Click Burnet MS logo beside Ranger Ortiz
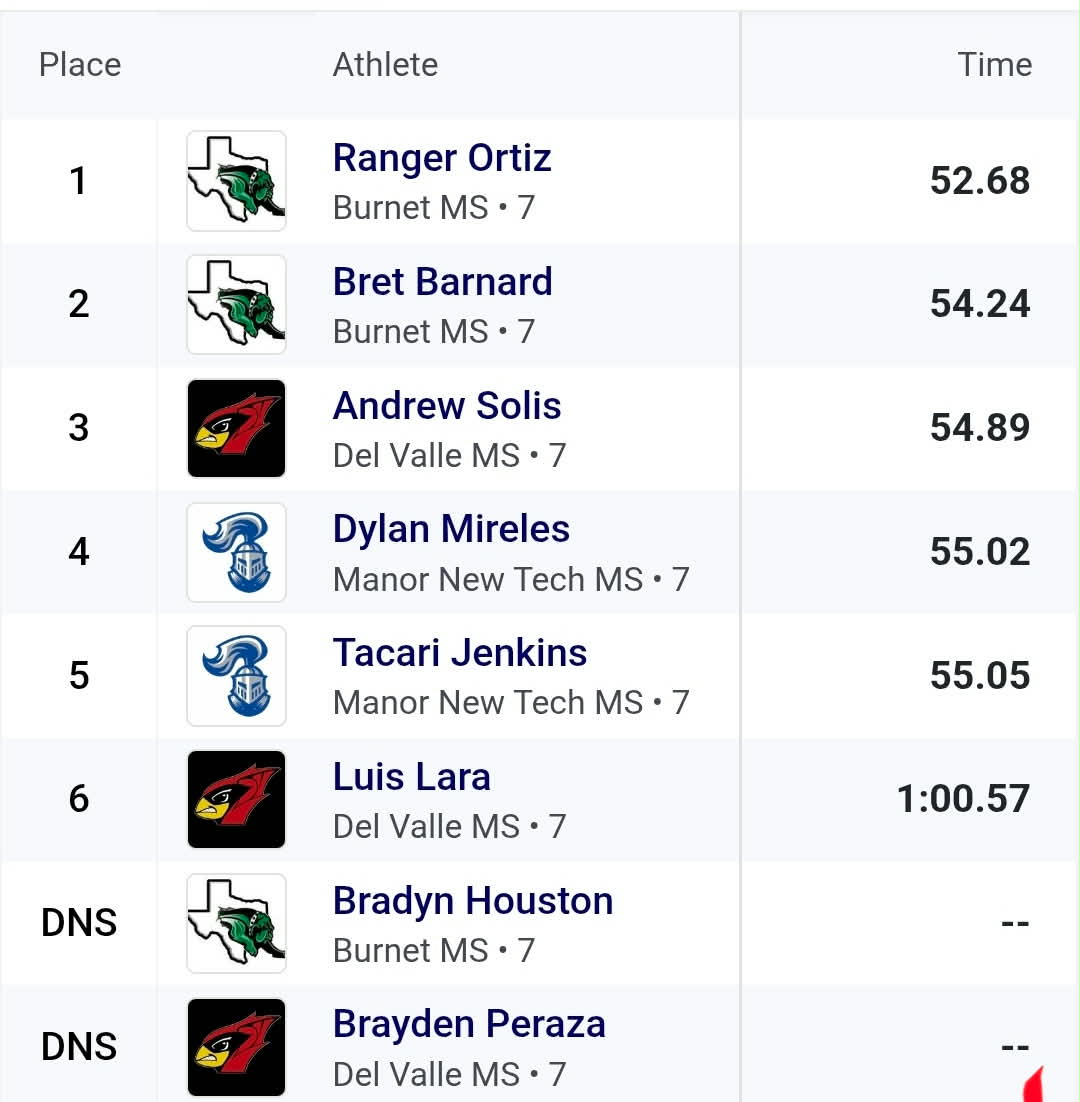The width and height of the screenshot is (1080, 1102). (x=237, y=181)
